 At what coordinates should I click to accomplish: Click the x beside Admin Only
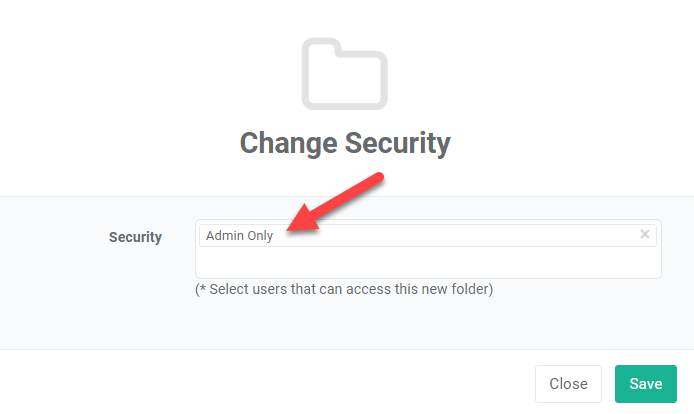pos(644,234)
